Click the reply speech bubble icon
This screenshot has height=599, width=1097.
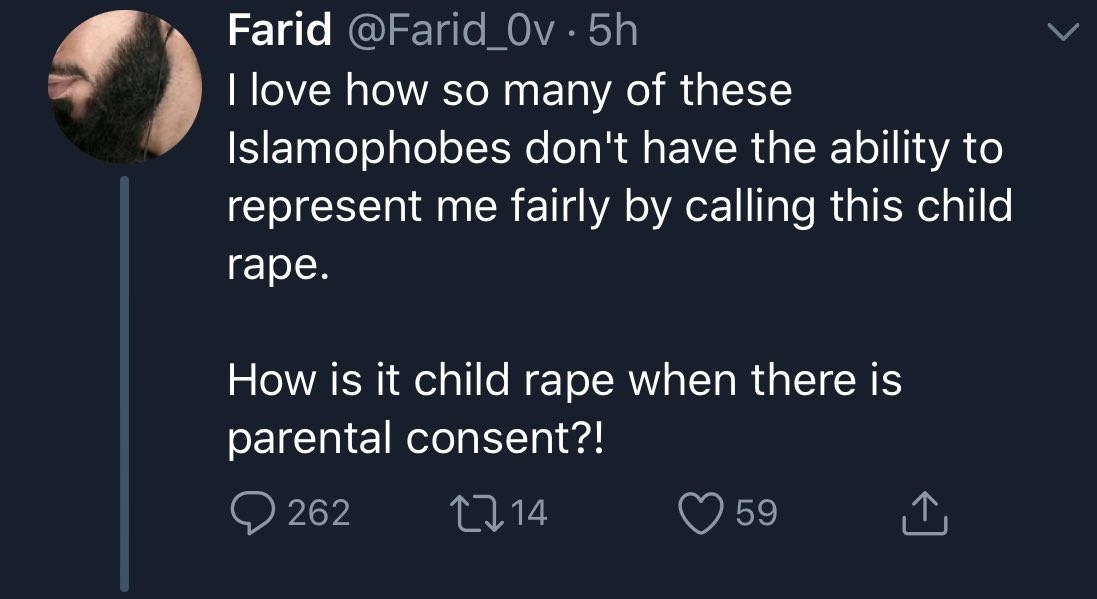250,513
